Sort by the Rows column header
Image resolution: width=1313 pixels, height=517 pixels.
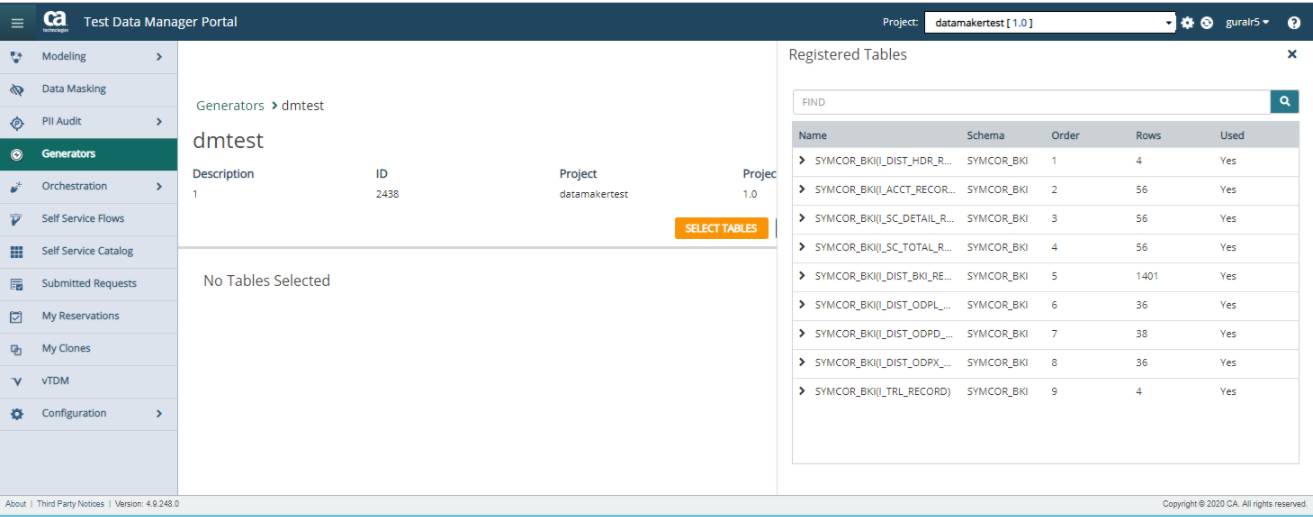click(1148, 135)
